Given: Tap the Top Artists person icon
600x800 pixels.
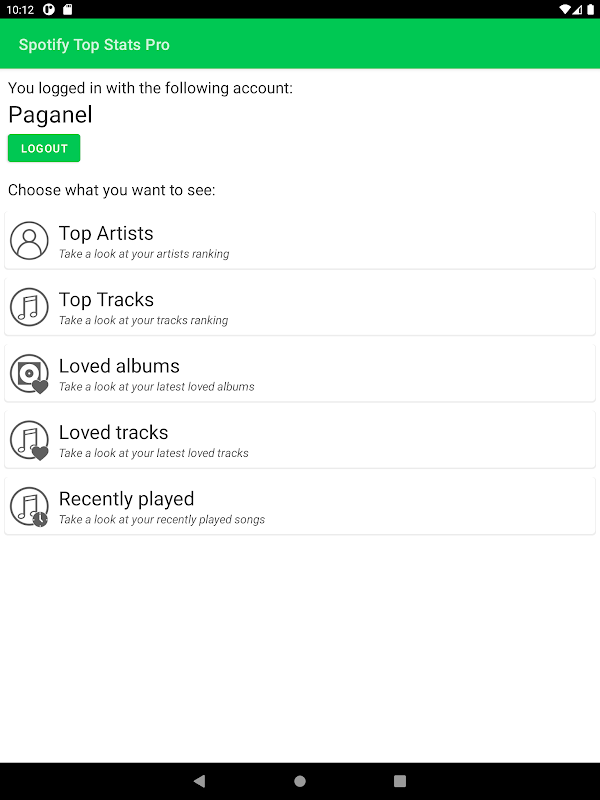Looking at the screenshot, I should click(x=29, y=240).
